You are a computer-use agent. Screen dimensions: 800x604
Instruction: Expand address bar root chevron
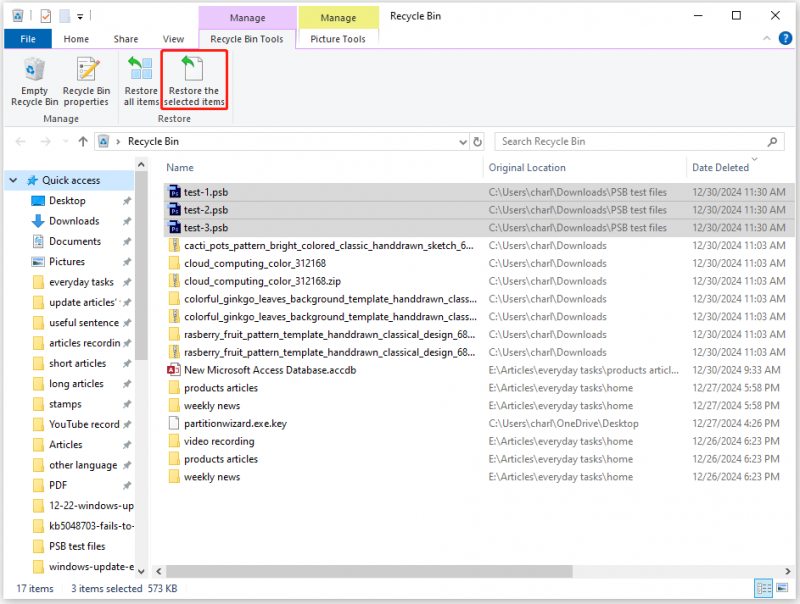[118, 142]
